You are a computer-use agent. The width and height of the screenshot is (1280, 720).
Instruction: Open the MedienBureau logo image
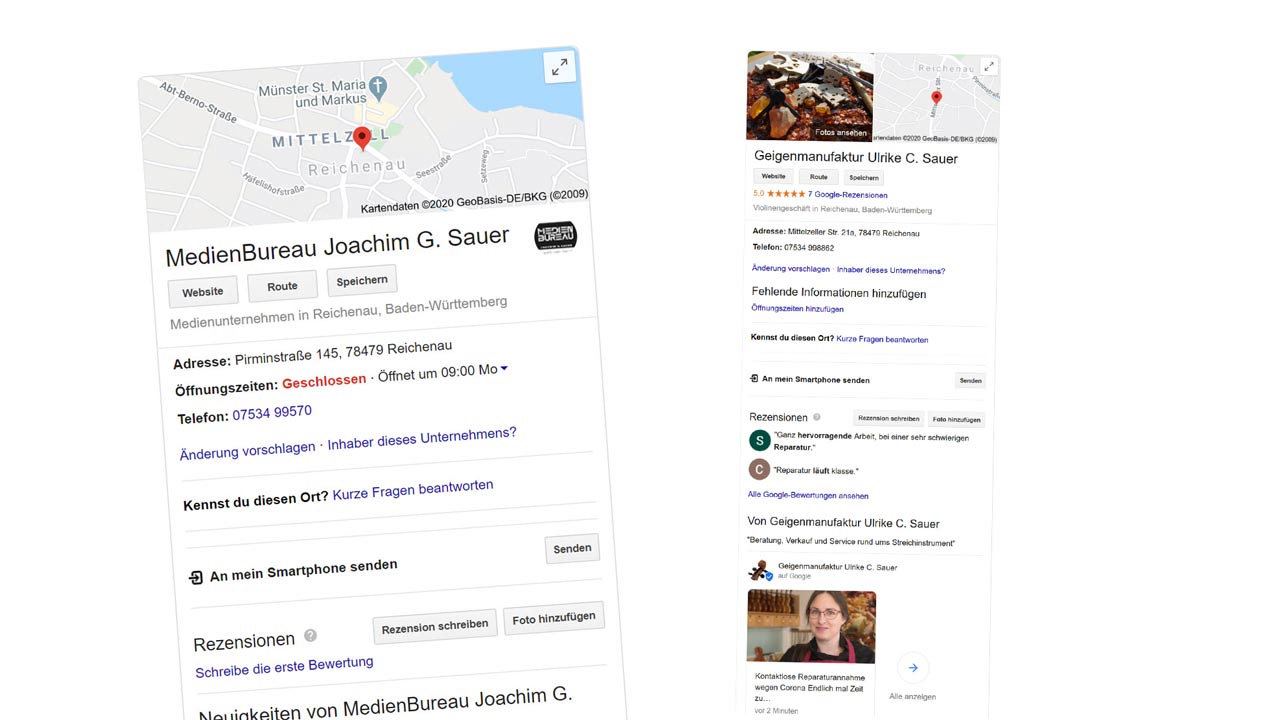coord(556,237)
